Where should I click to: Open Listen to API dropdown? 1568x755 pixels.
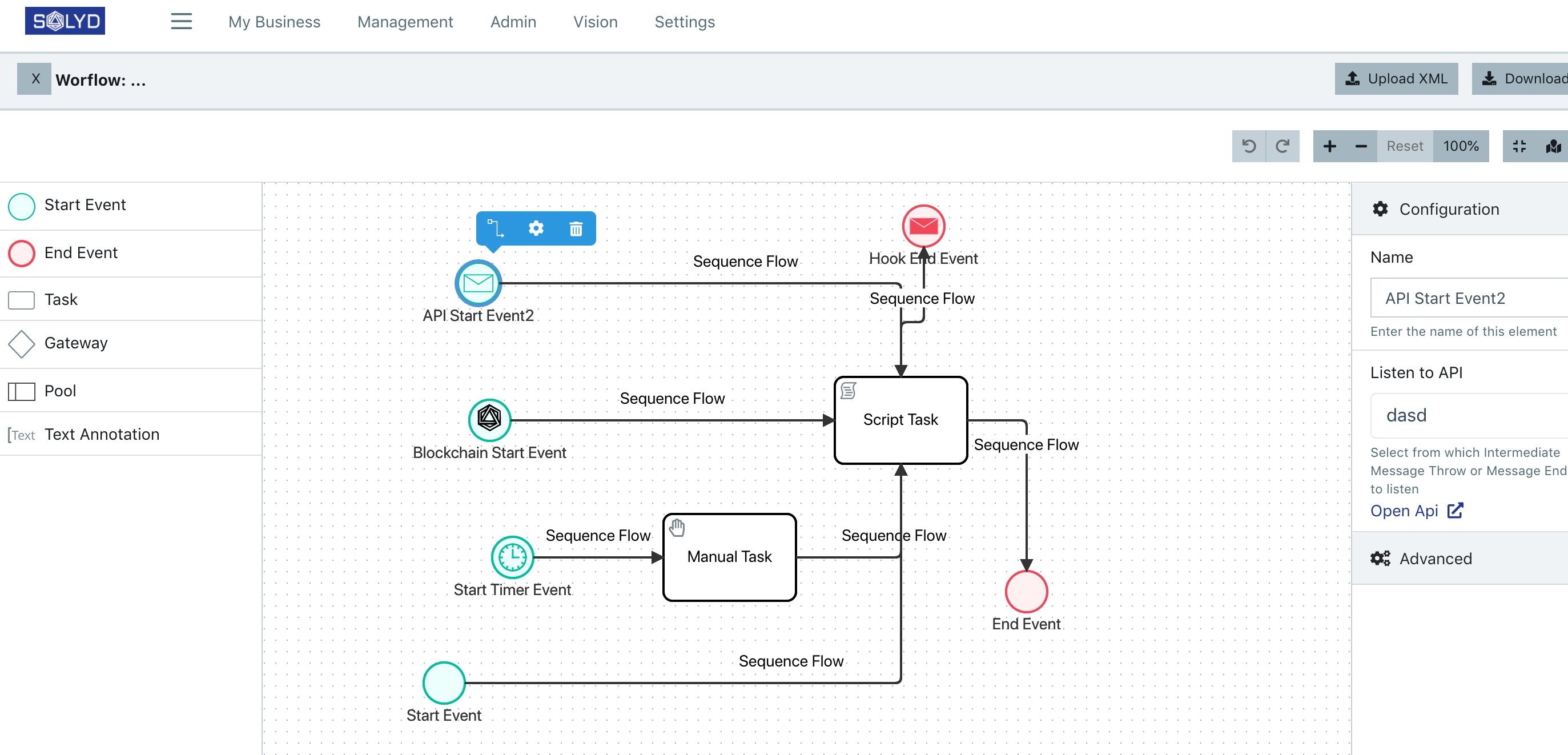[x=1469, y=415]
